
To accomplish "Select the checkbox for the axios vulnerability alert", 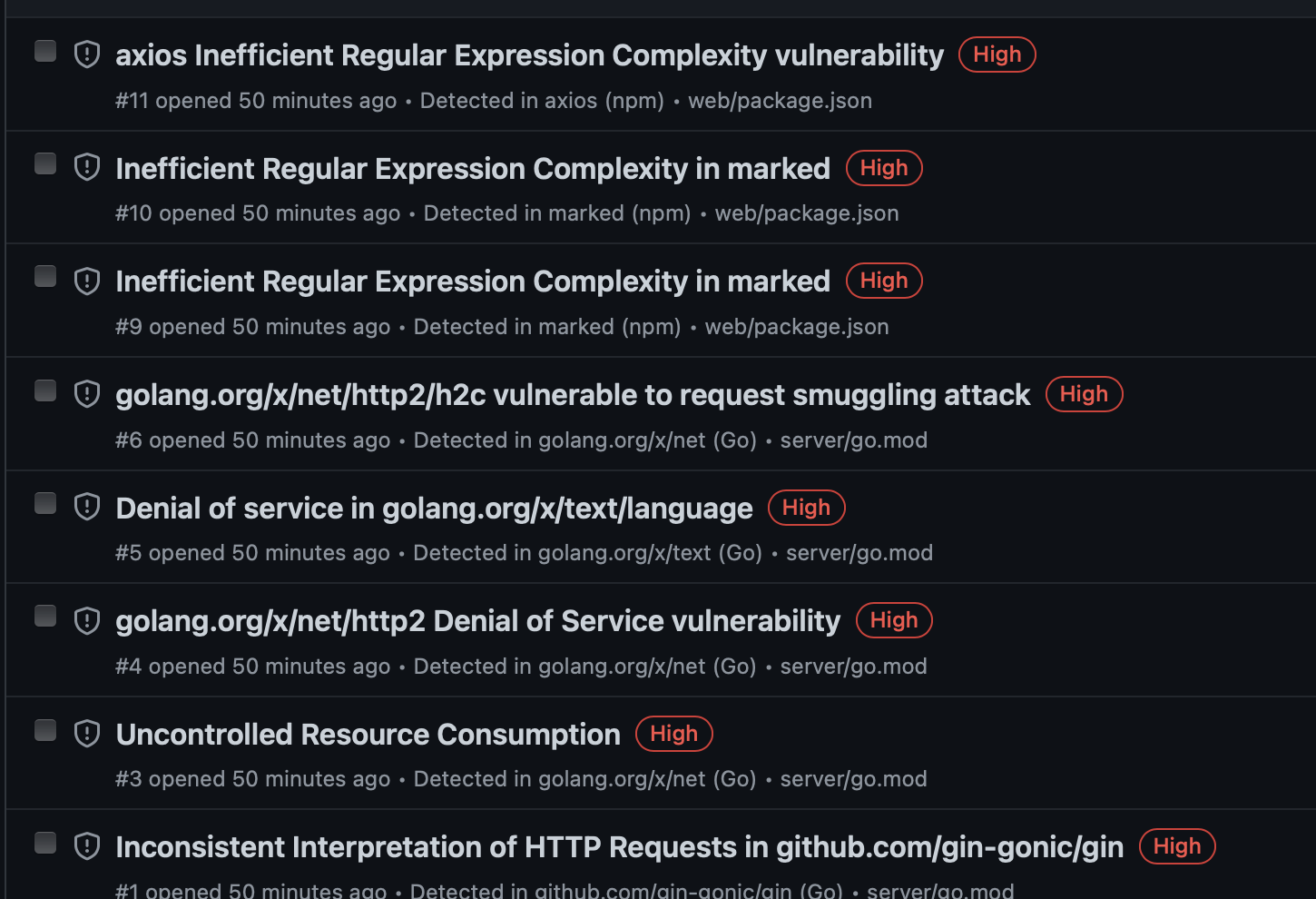I will pyautogui.click(x=45, y=51).
